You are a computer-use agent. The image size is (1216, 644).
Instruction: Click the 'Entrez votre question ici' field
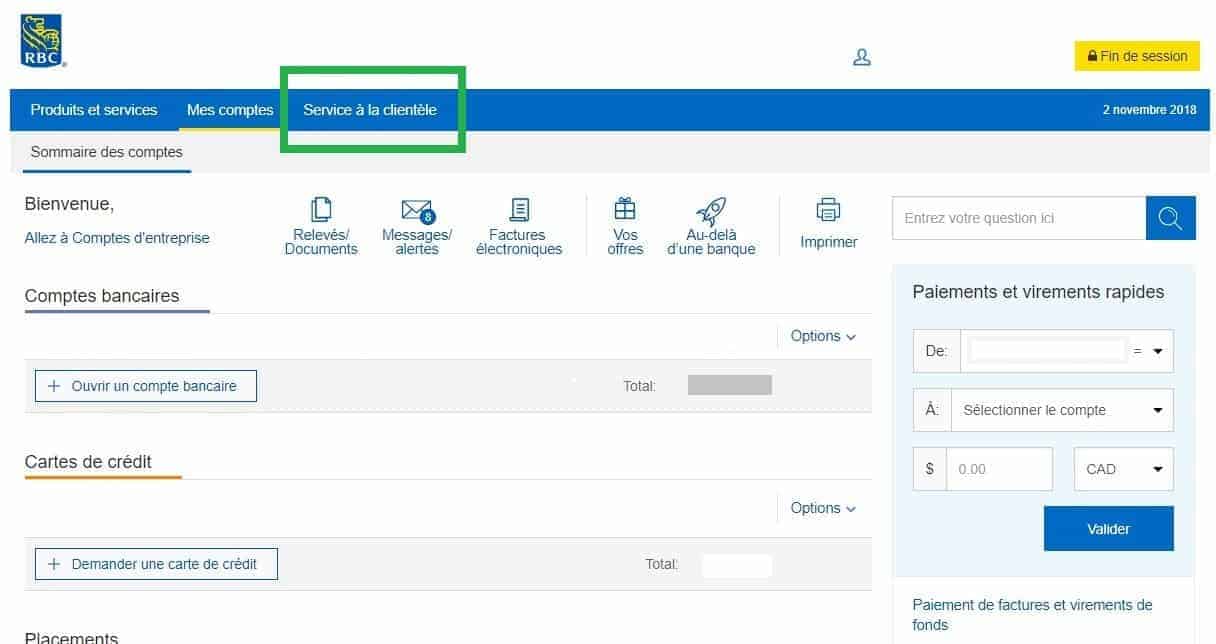tap(1018, 218)
